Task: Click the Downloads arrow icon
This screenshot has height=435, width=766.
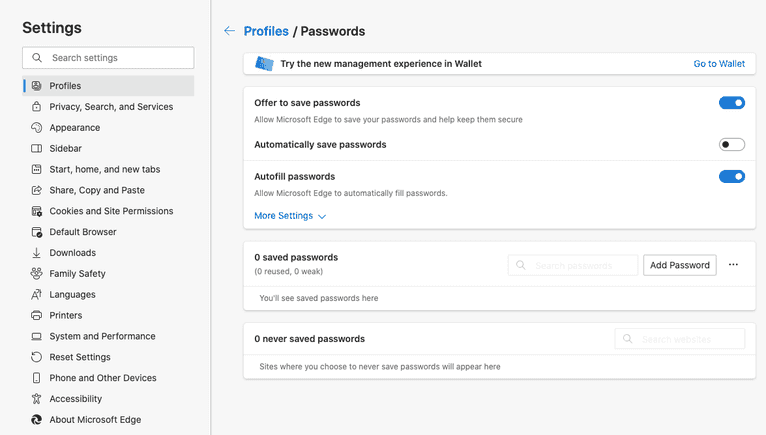Action: [37, 253]
